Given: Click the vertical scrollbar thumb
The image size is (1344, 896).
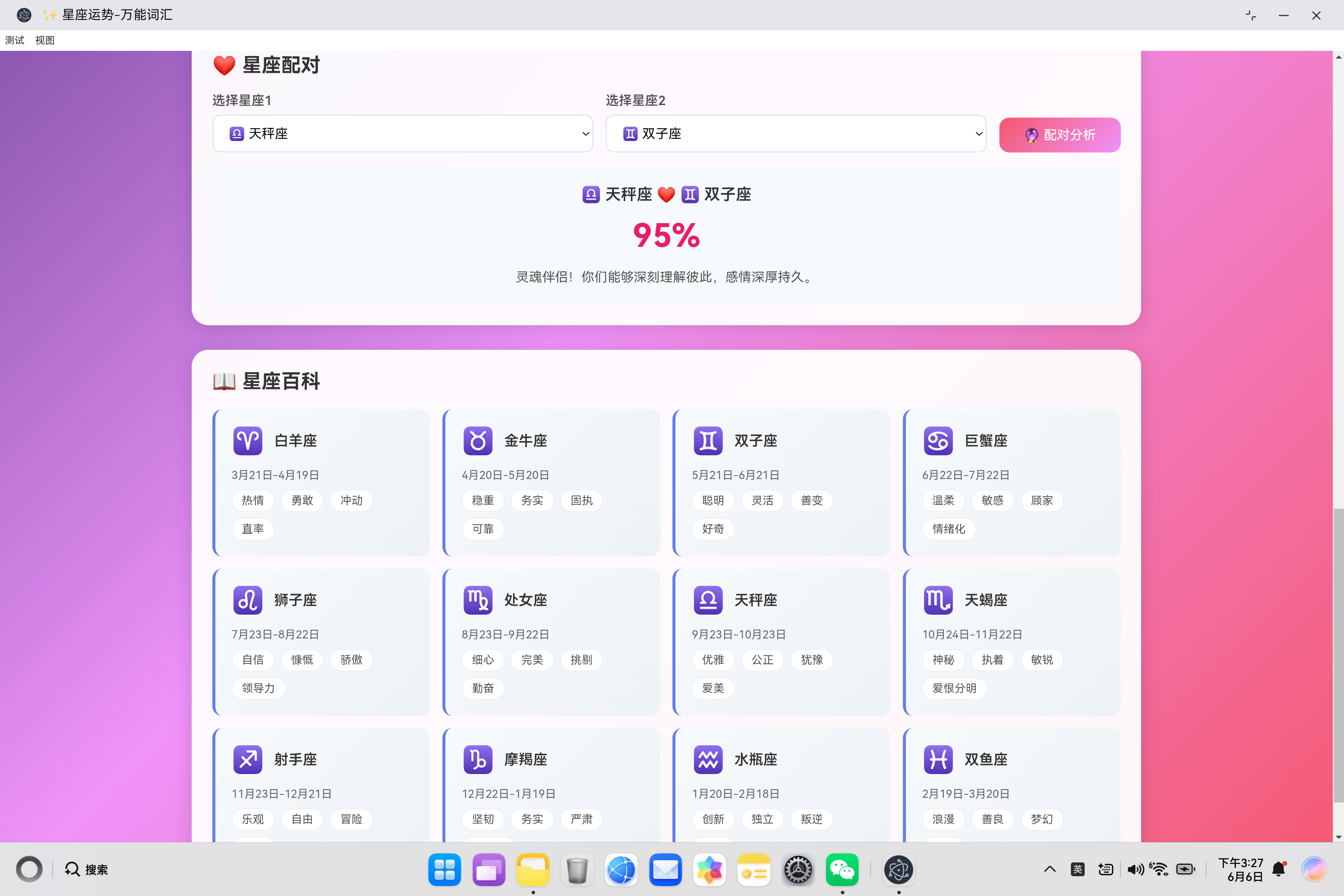Looking at the screenshot, I should pos(1338,656).
